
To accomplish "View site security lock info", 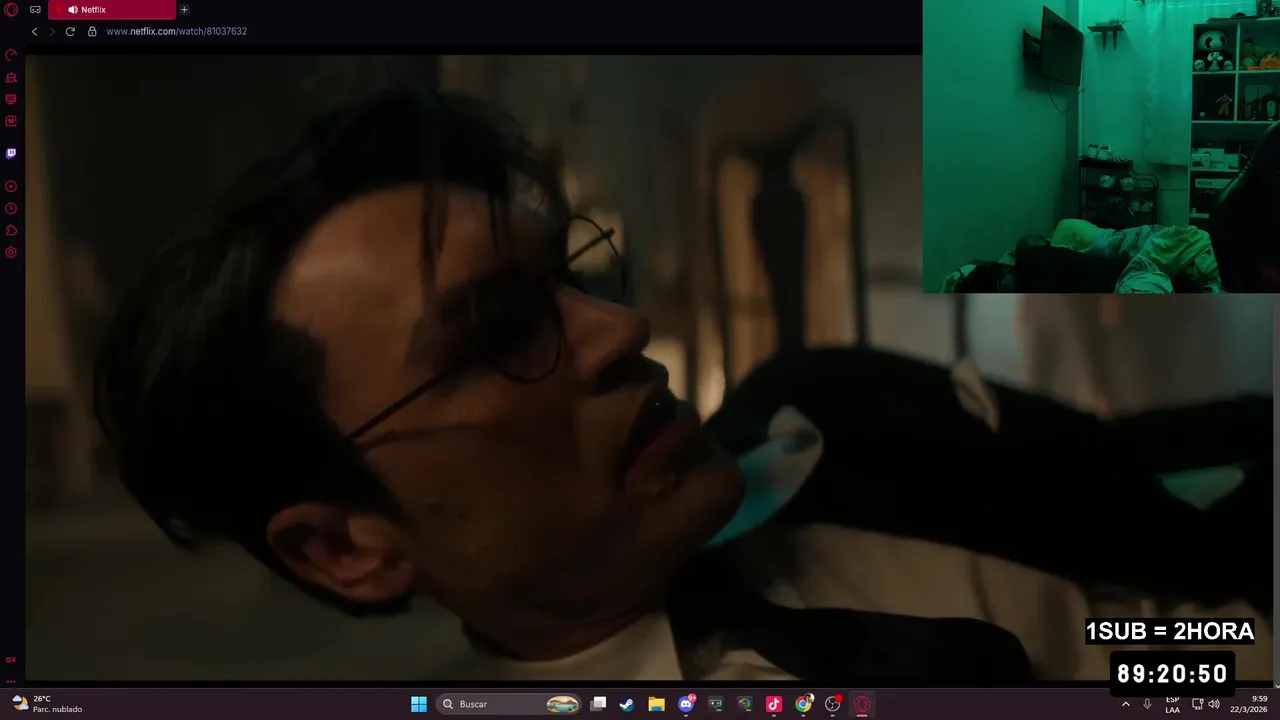I will 92,31.
